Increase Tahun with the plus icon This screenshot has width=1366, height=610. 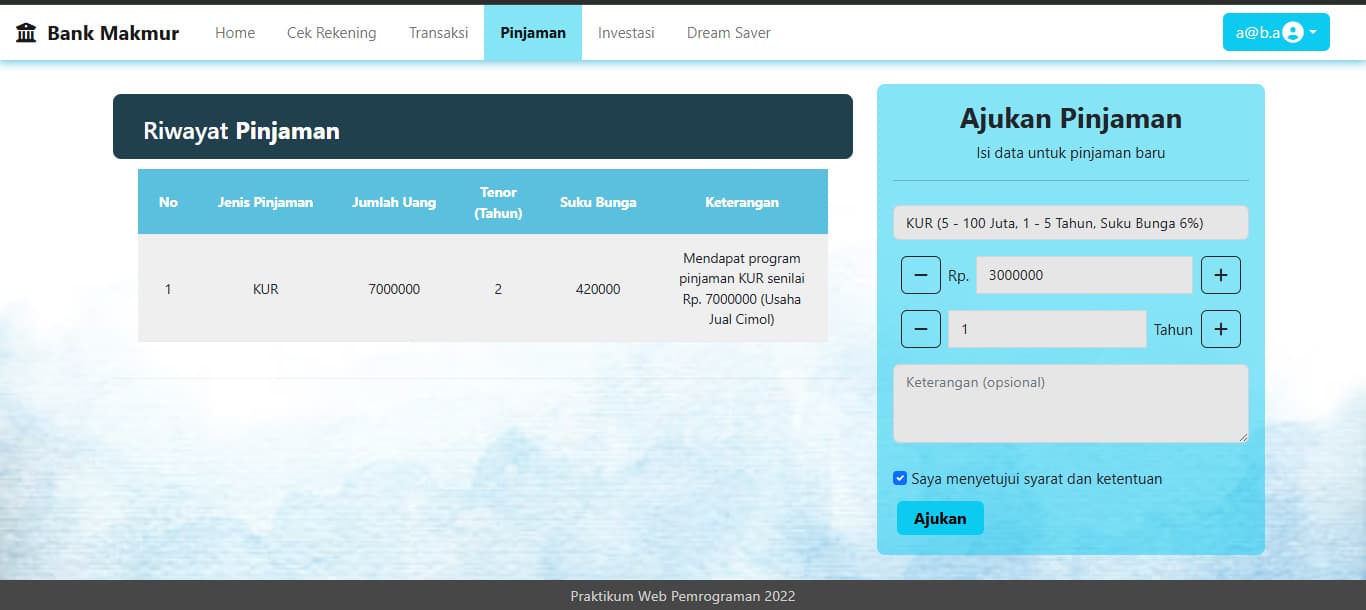(1221, 328)
